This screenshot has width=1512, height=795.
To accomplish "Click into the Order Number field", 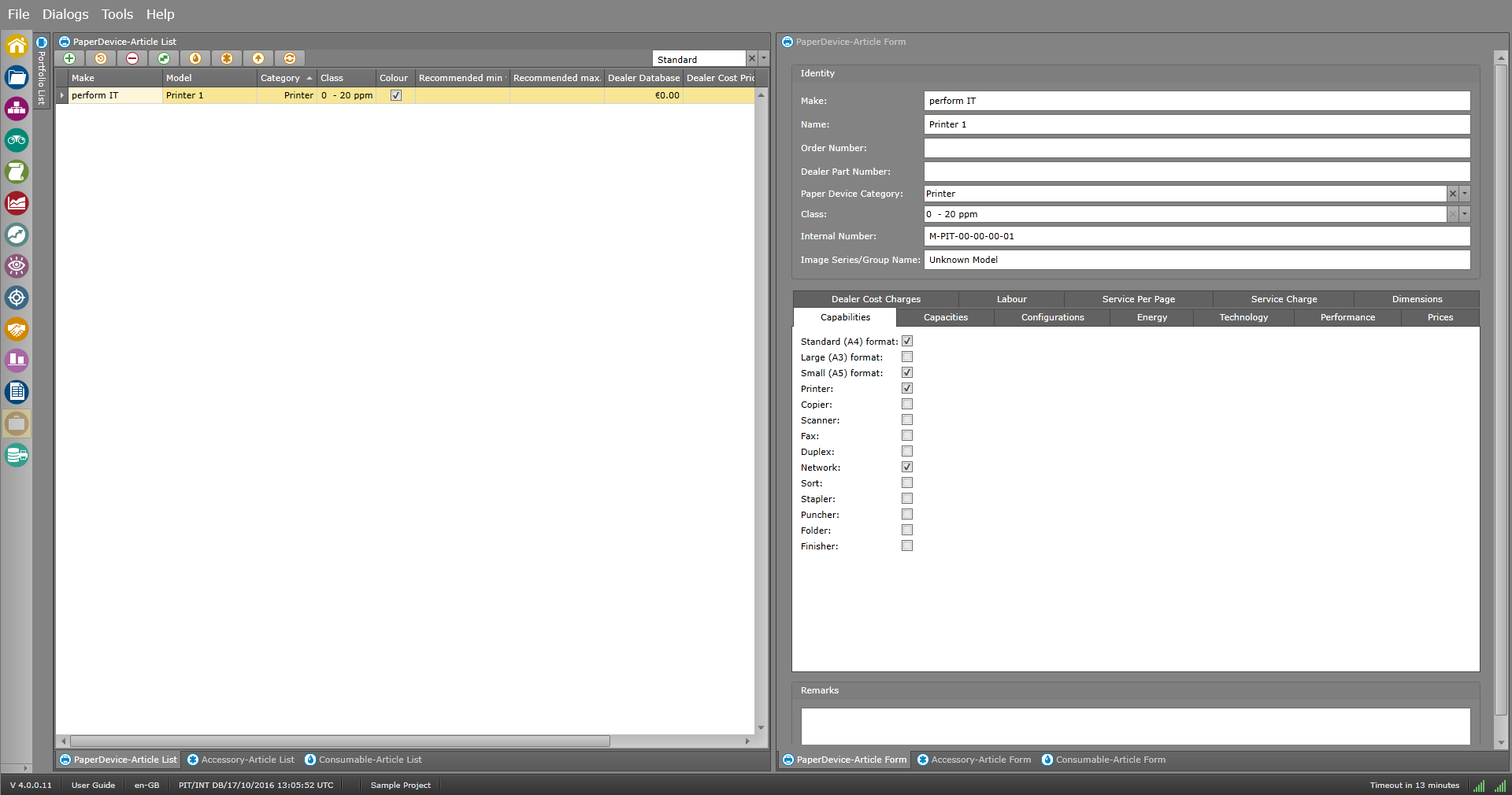I will 1196,148.
